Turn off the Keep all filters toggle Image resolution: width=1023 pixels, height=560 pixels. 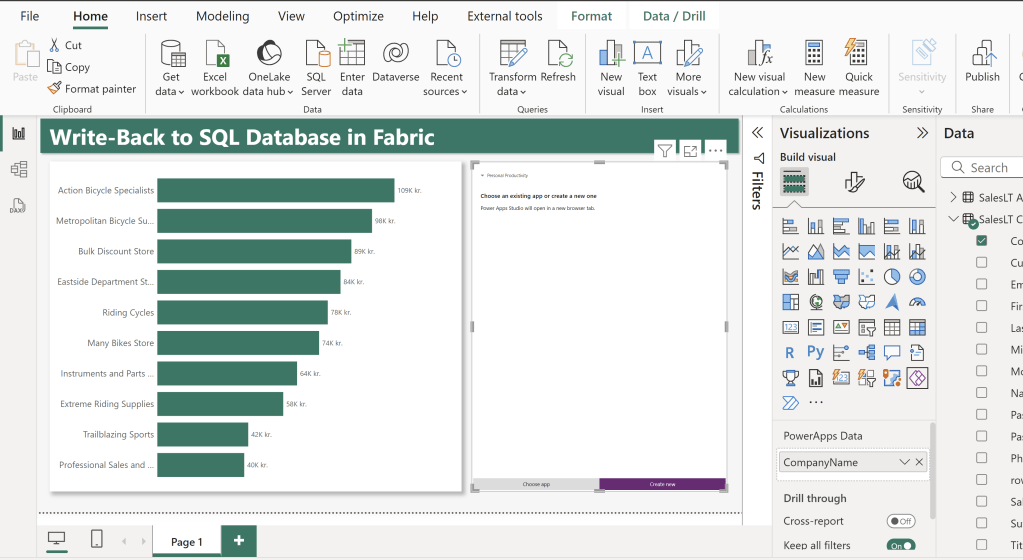point(900,545)
